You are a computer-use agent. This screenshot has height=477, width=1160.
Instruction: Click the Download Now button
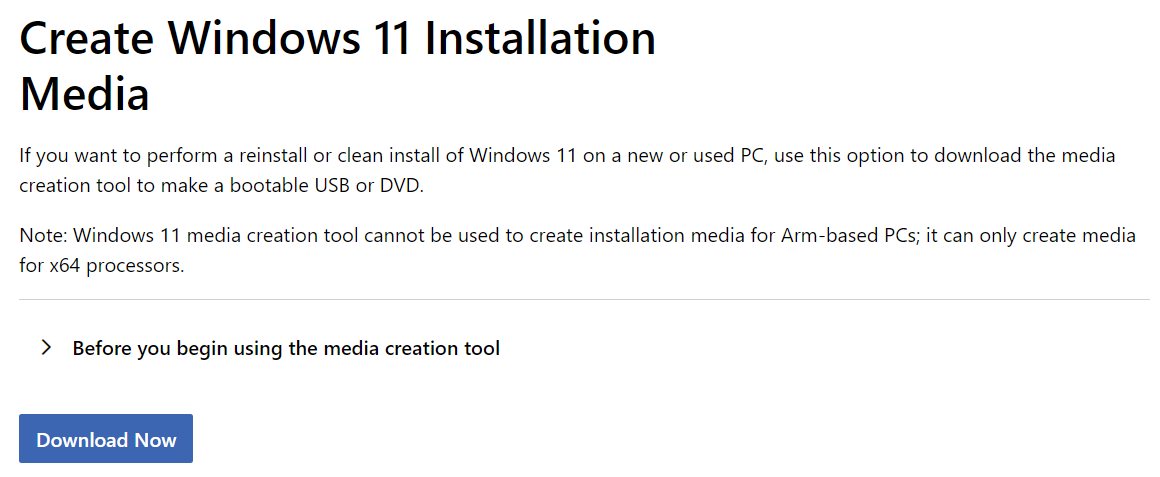pyautogui.click(x=106, y=439)
